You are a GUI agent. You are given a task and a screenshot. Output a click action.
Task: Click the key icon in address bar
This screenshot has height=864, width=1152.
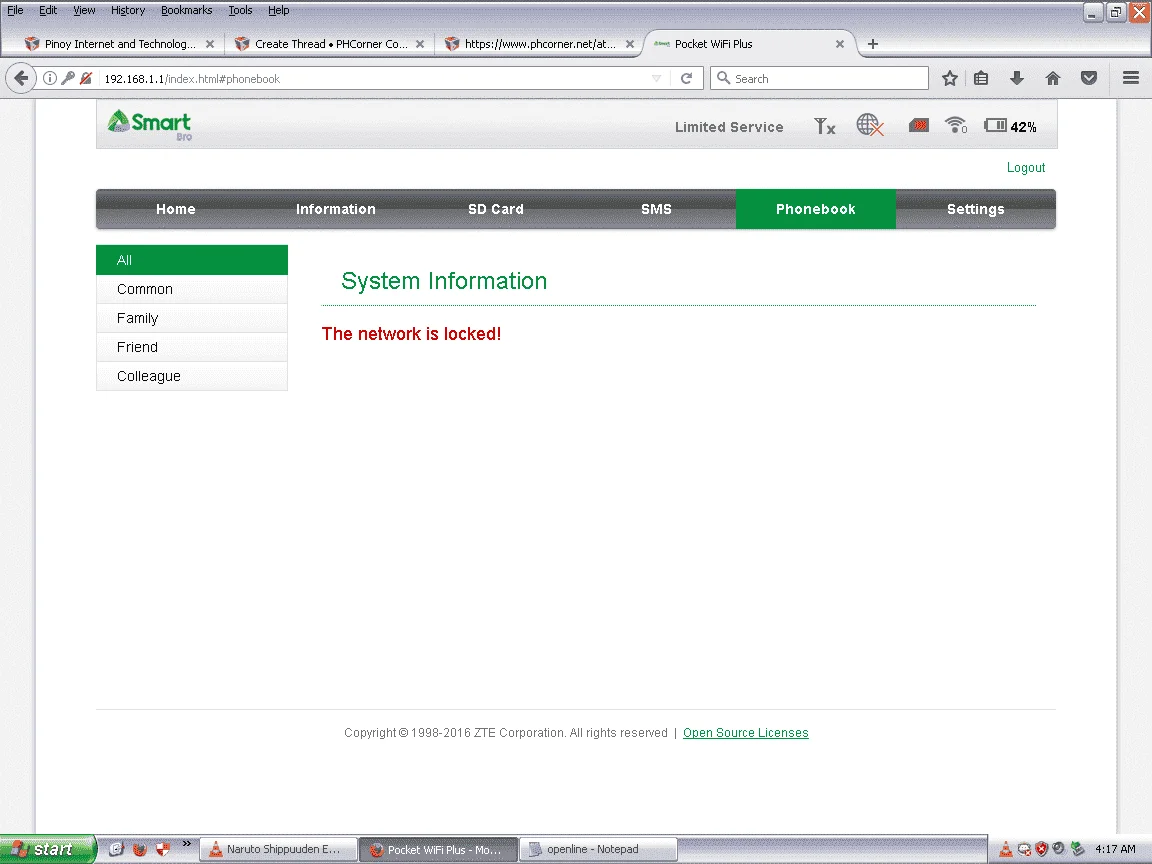pyautogui.click(x=68, y=78)
